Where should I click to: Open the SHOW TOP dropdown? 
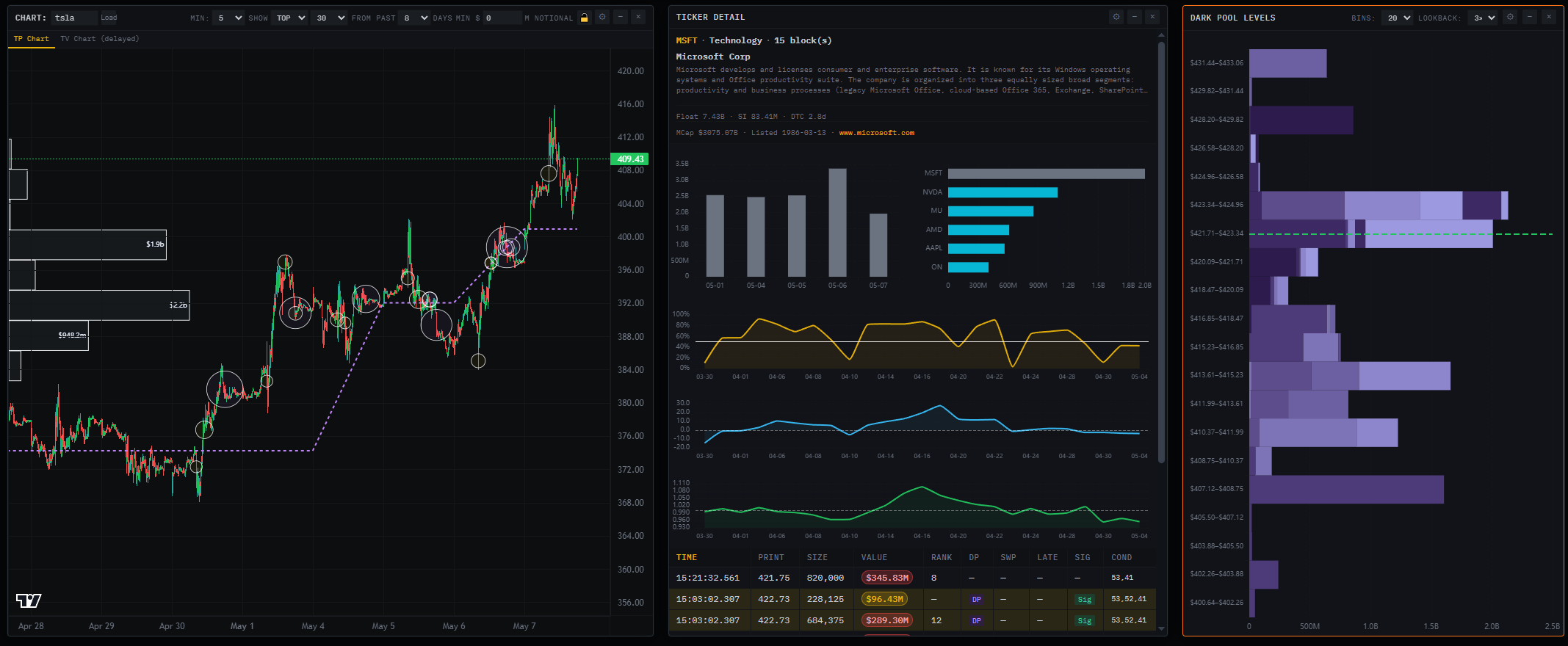click(x=289, y=18)
